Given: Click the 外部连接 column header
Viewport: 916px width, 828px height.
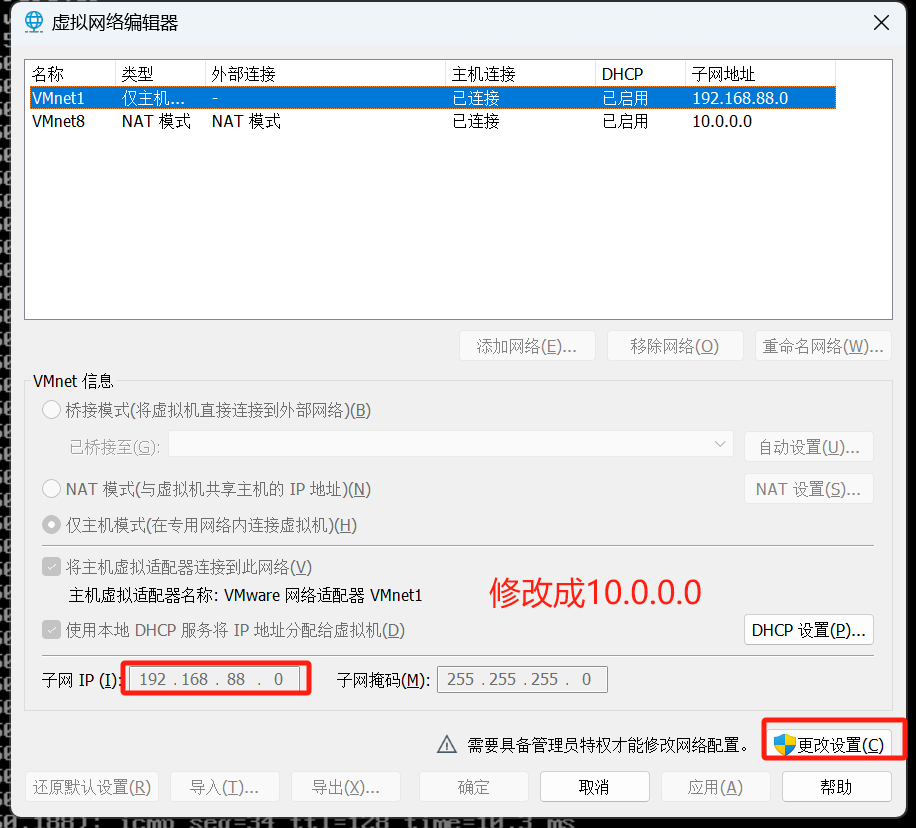Looking at the screenshot, I should tap(325, 74).
